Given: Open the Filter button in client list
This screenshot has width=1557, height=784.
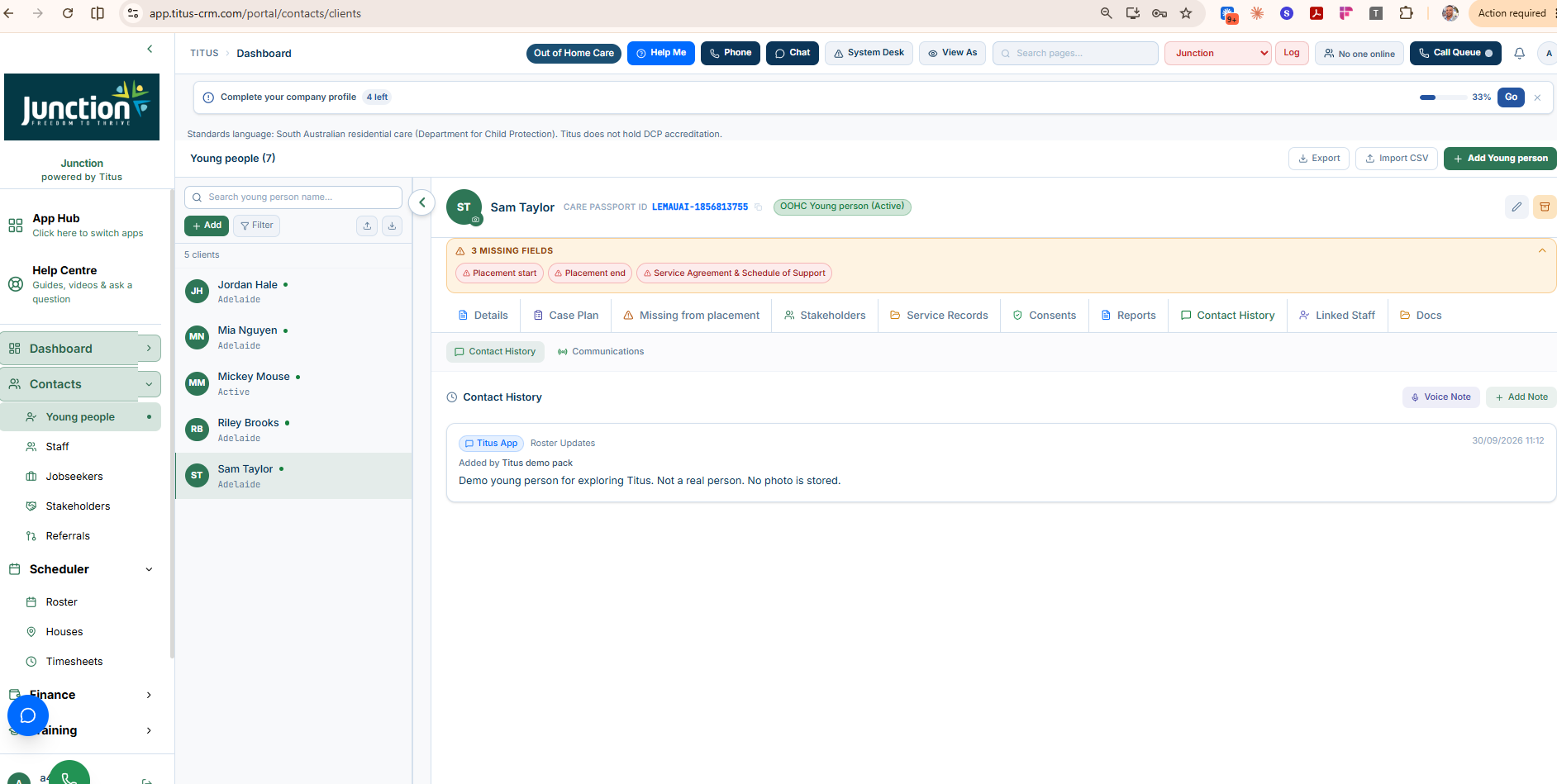Looking at the screenshot, I should pos(256,226).
